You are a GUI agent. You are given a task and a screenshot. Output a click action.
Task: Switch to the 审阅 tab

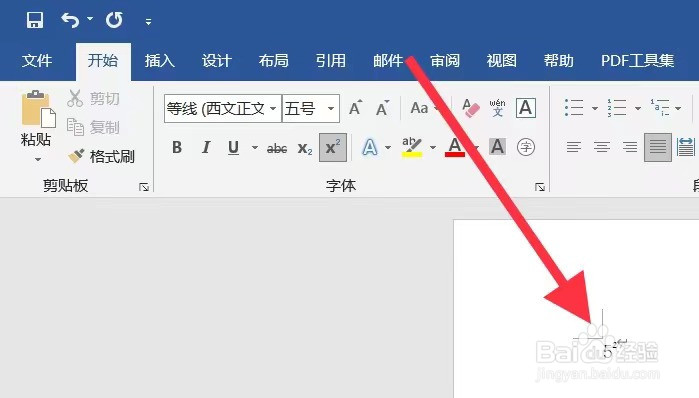pyautogui.click(x=444, y=61)
